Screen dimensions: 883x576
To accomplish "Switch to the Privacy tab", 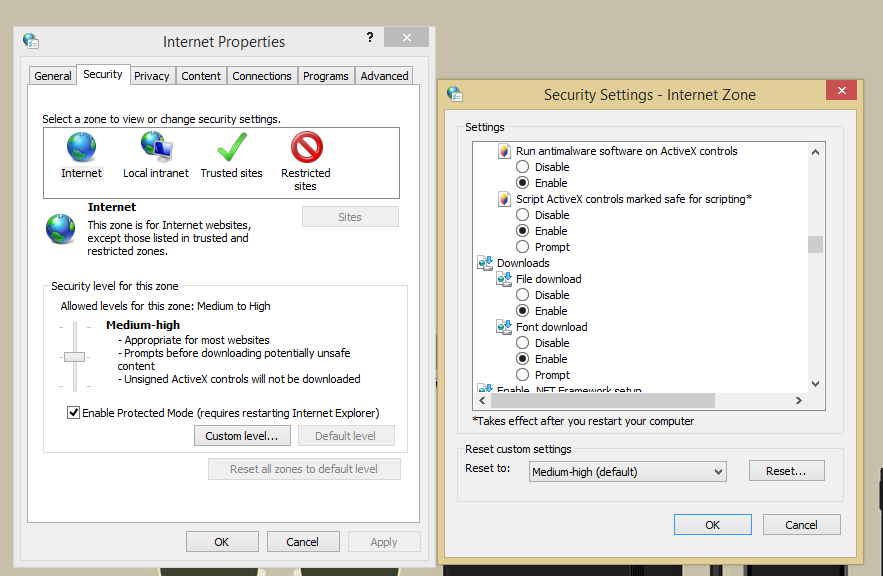I will pos(152,76).
